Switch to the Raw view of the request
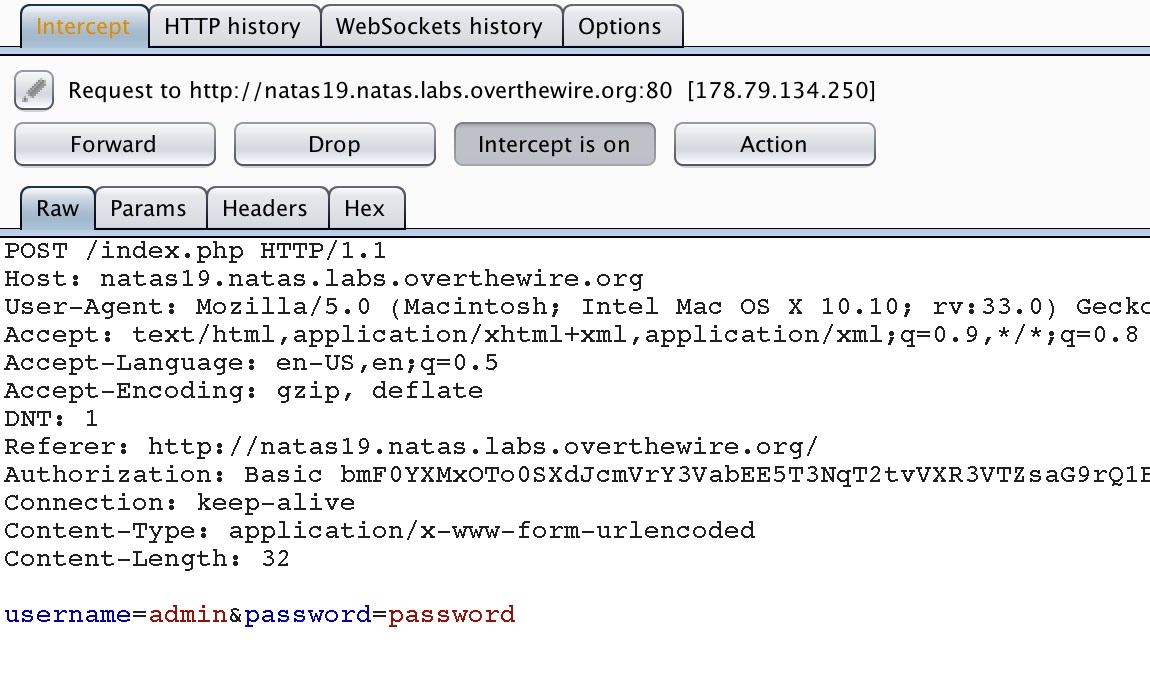 click(56, 208)
